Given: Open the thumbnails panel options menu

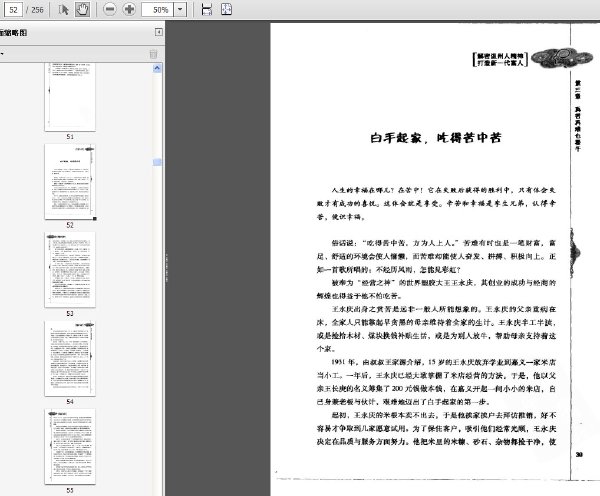Looking at the screenshot, I should pos(2,54).
